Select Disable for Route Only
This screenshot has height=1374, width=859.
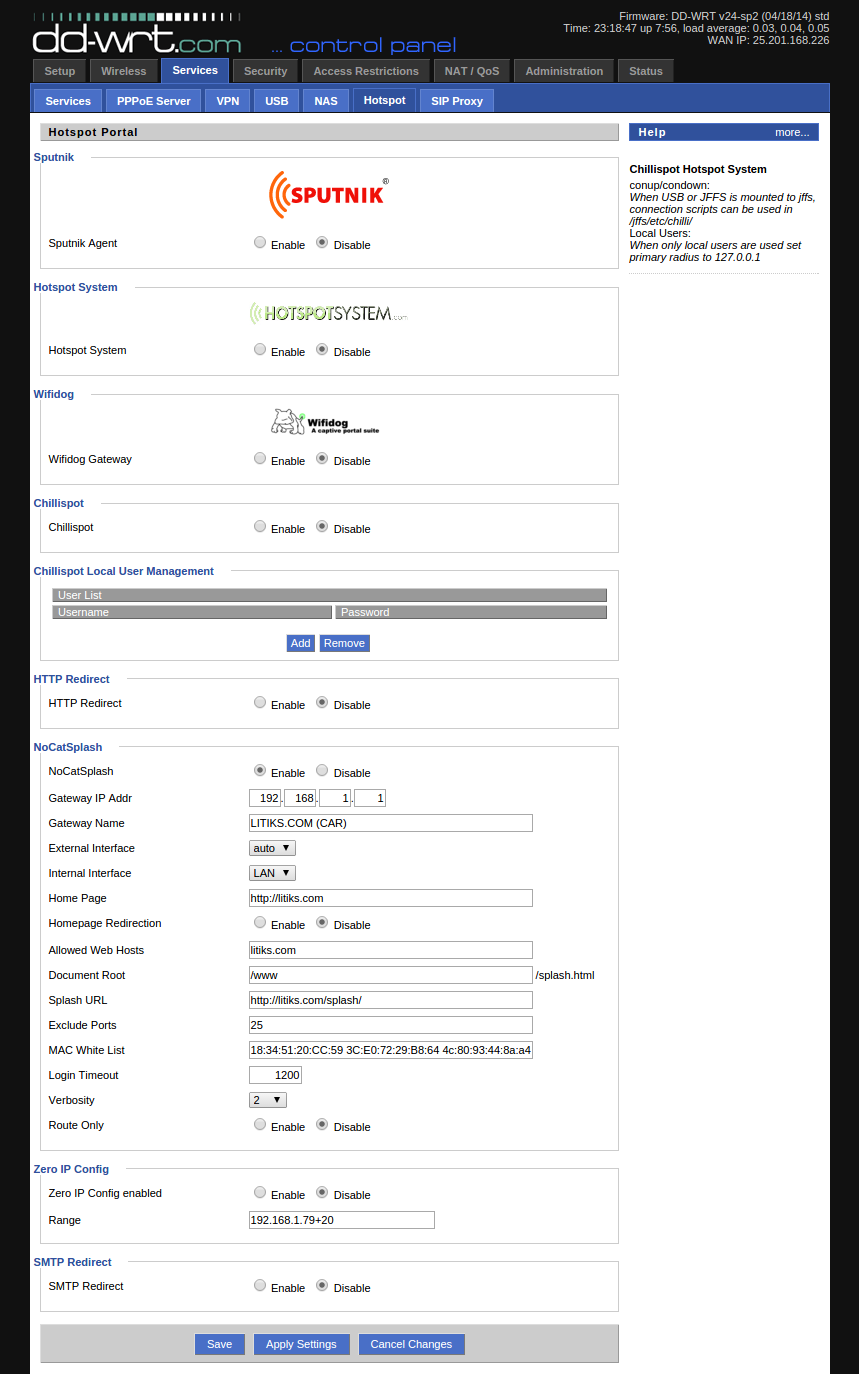pos(322,1124)
